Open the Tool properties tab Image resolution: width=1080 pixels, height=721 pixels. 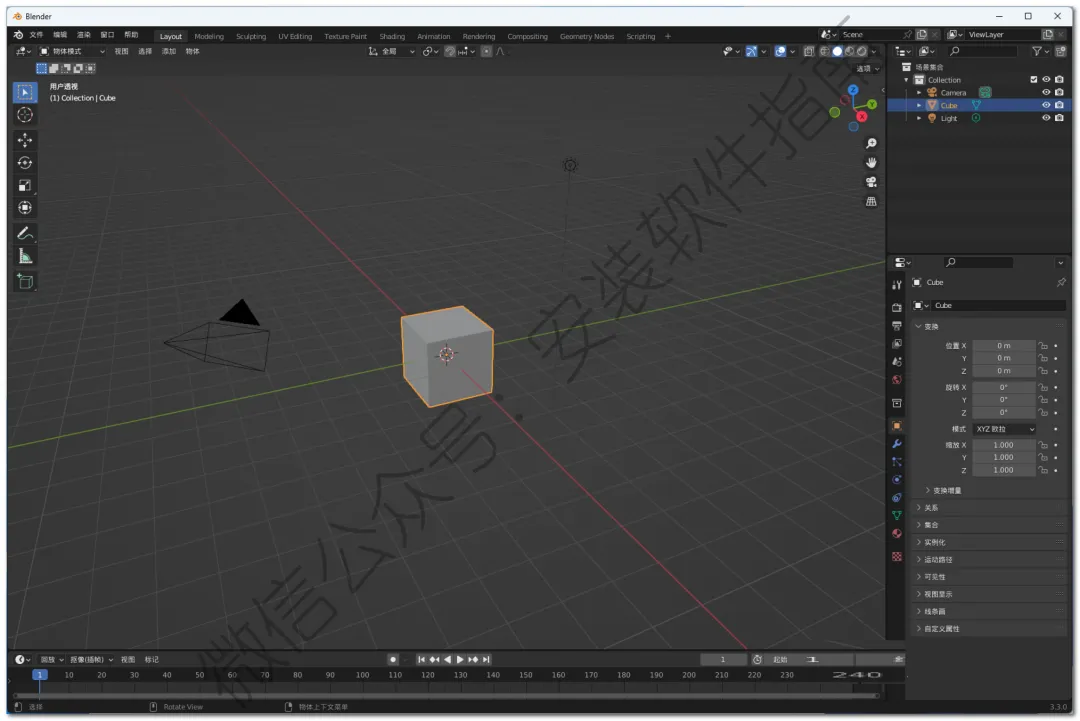coord(897,285)
